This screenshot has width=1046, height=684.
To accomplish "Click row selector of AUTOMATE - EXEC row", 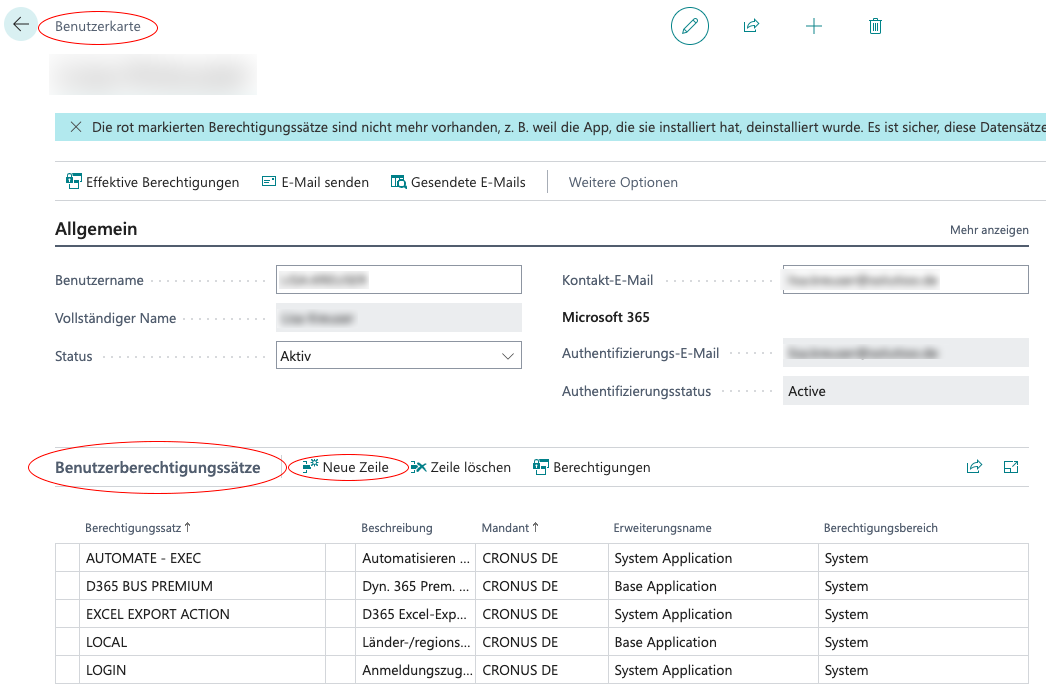I will pyautogui.click(x=67, y=558).
